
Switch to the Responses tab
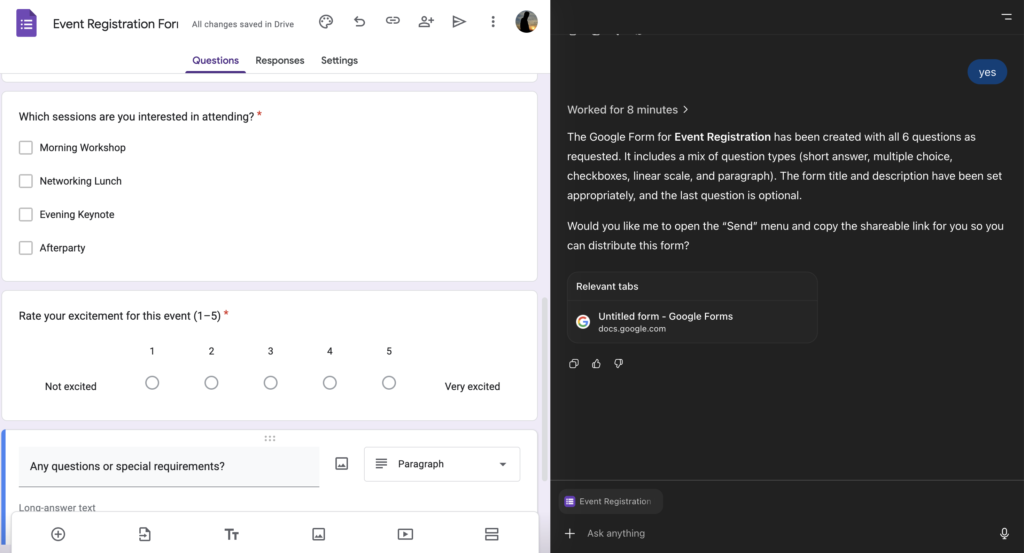[279, 60]
